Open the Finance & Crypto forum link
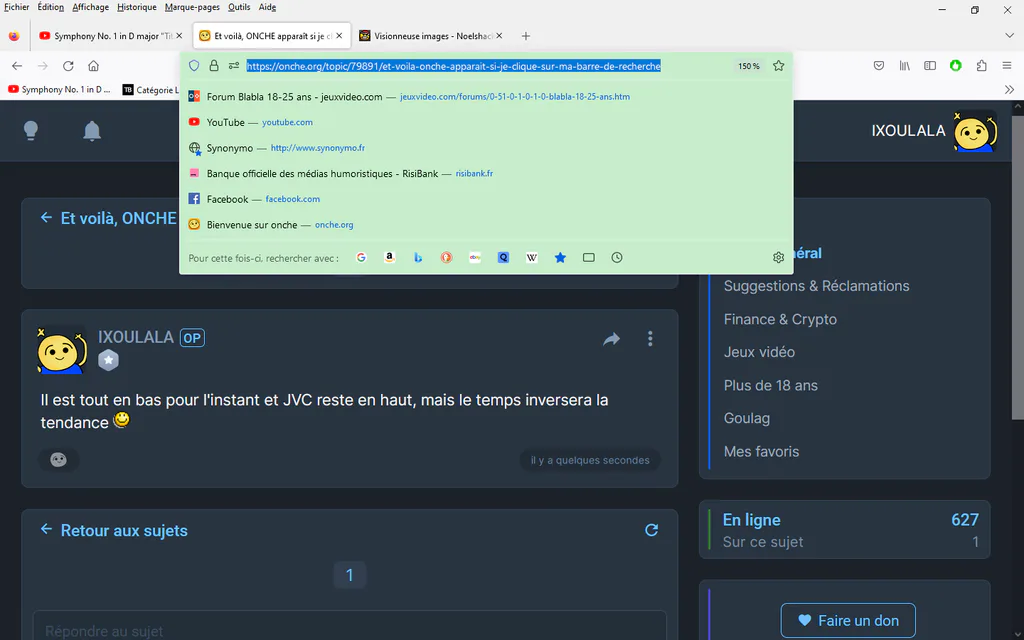This screenshot has height=640, width=1024. pos(780,319)
